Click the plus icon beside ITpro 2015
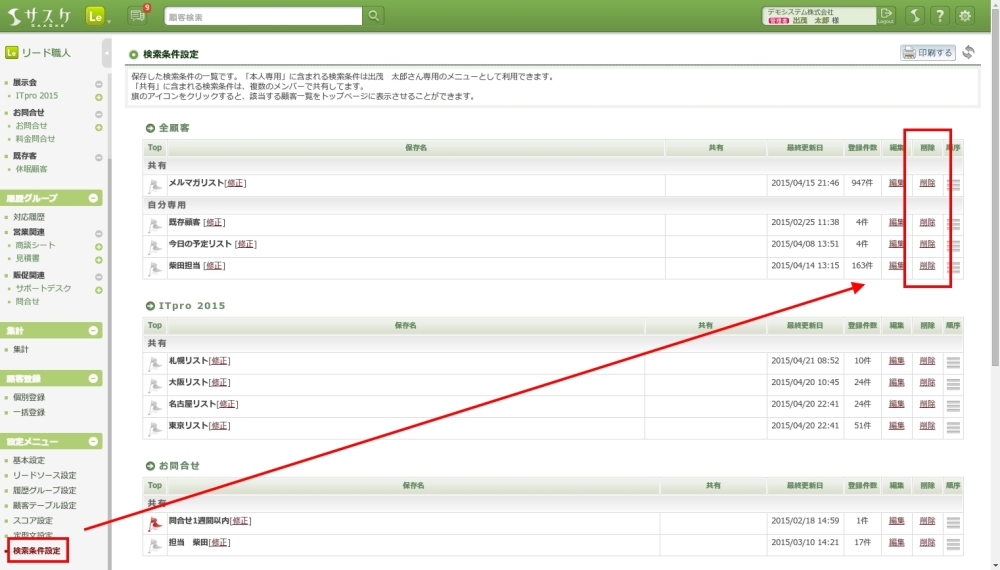Screen dimensions: 1000x570 [99, 97]
